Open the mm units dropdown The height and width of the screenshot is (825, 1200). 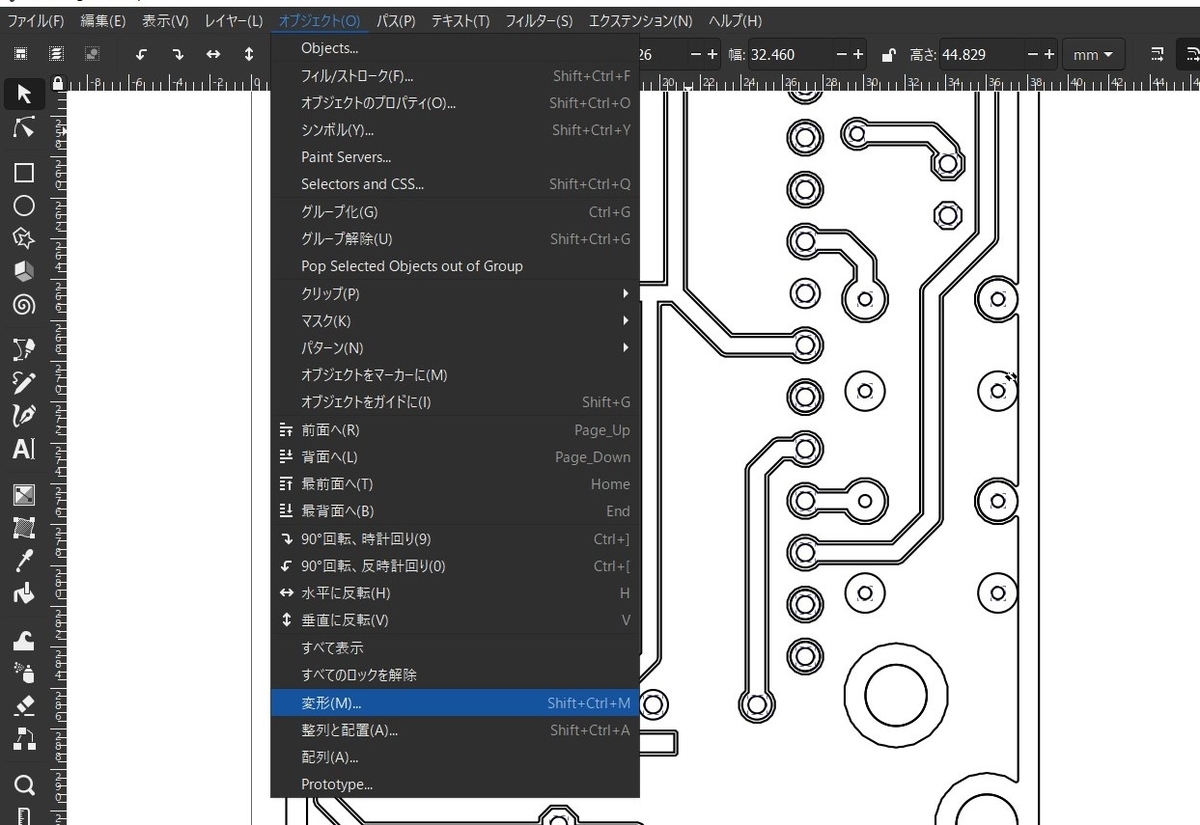point(1093,55)
